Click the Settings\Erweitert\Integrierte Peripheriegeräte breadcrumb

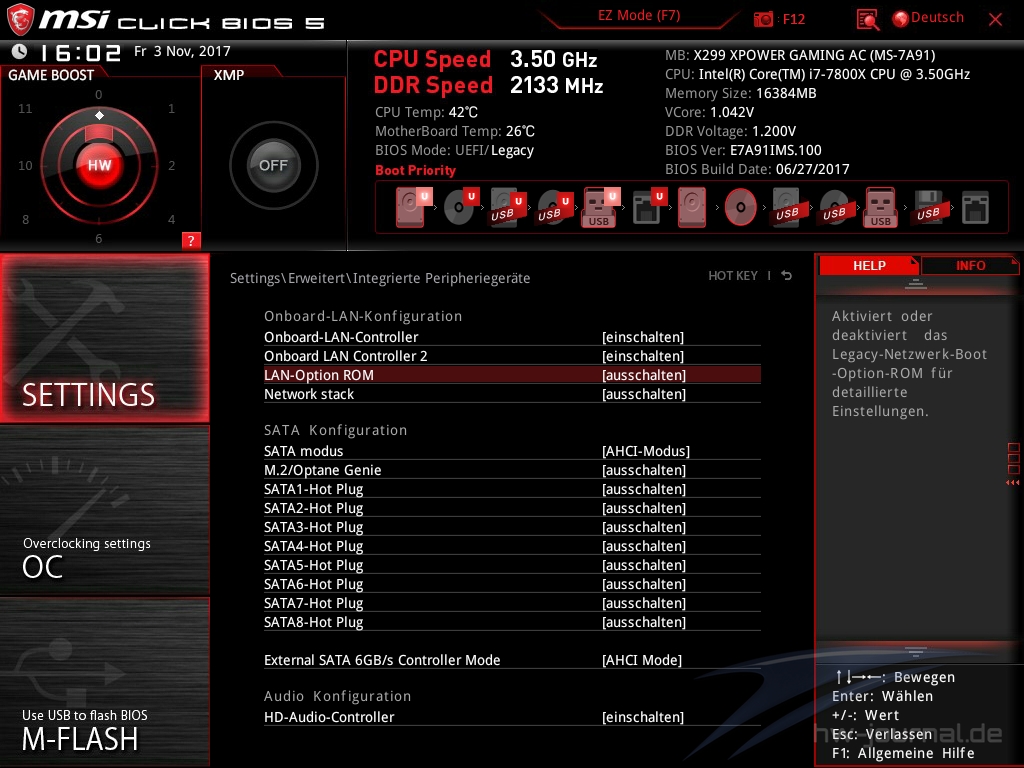[380, 278]
